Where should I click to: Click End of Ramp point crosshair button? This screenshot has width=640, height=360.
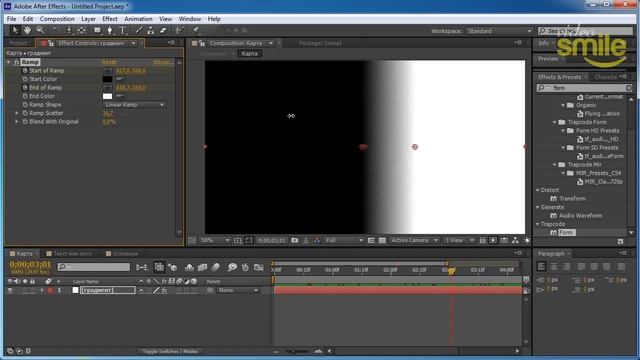[x=107, y=88]
